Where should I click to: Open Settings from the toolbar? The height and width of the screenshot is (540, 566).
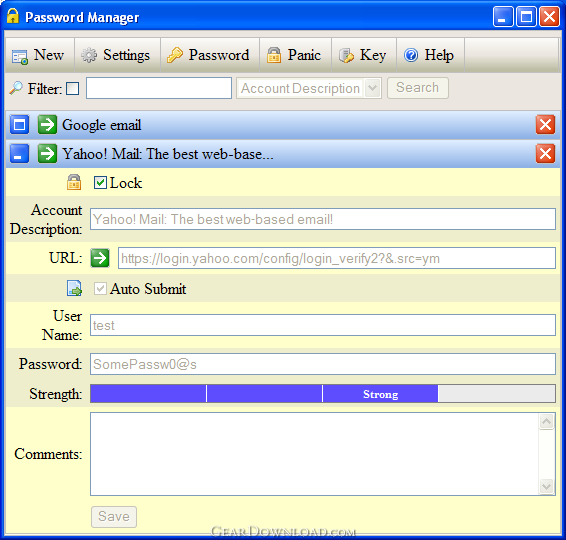[117, 55]
